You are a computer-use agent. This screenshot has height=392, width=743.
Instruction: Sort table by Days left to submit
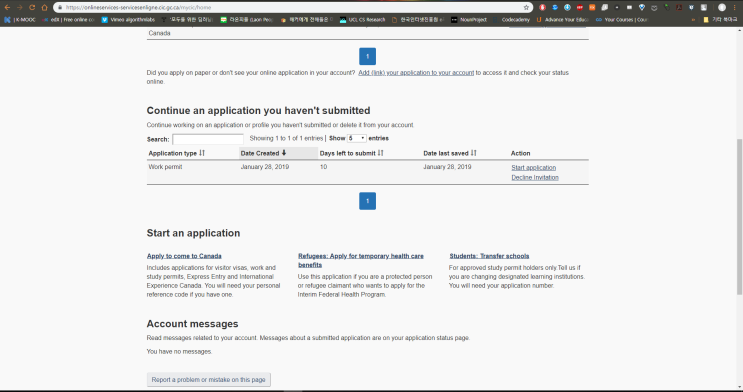tap(351, 153)
